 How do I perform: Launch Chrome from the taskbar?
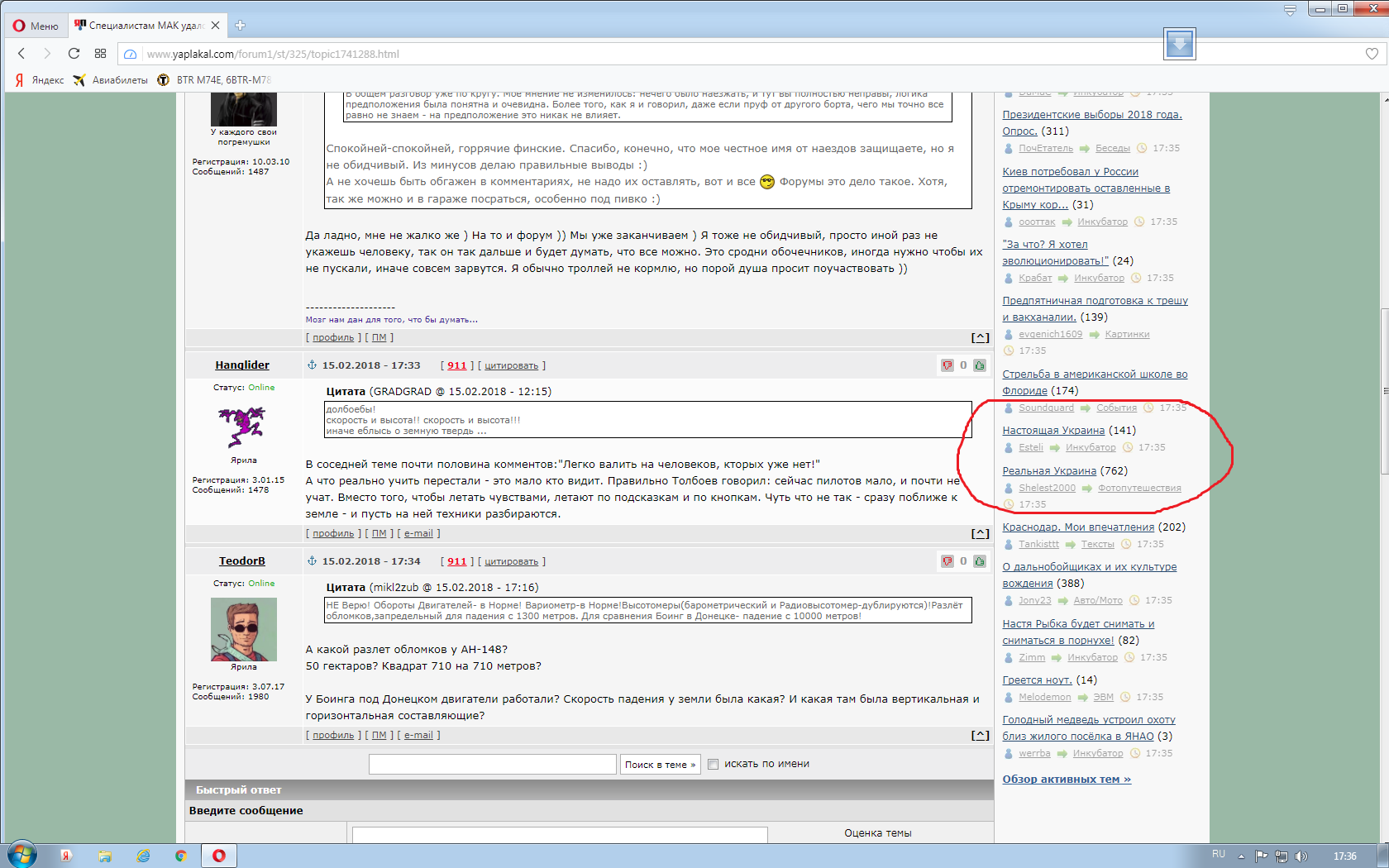coord(181,856)
